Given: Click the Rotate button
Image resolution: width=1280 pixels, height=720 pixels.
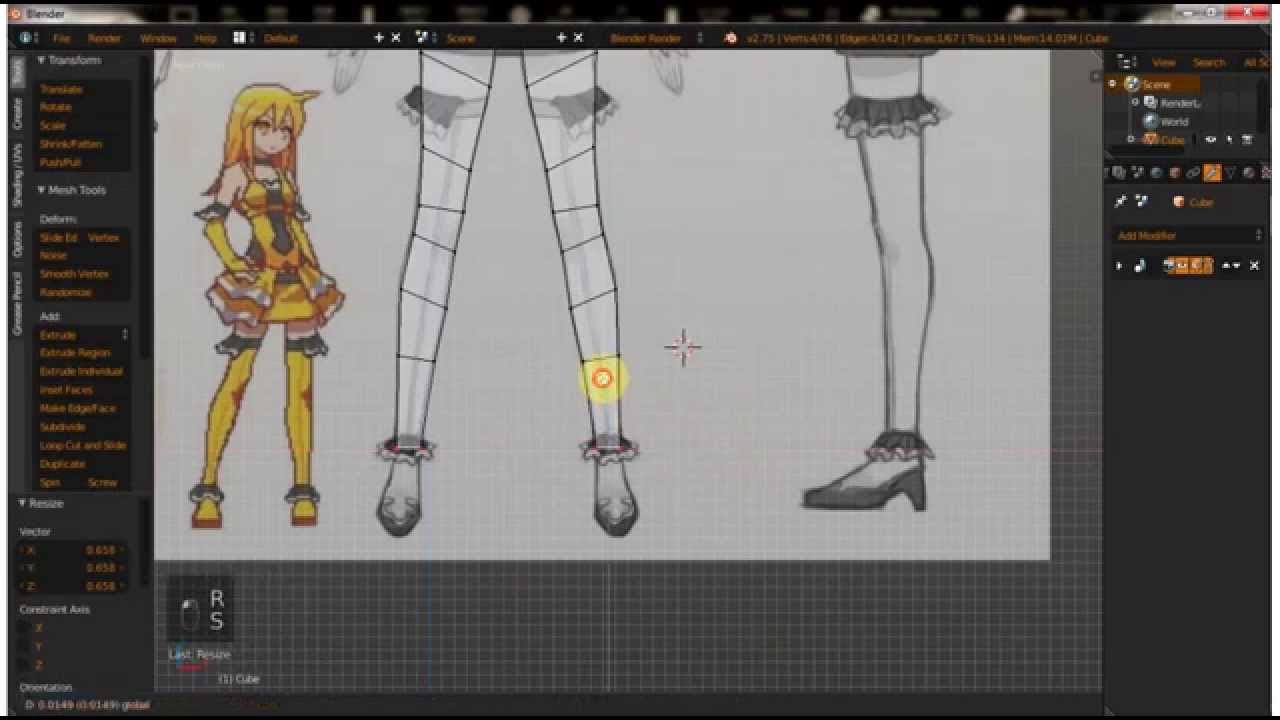Looking at the screenshot, I should (84, 107).
